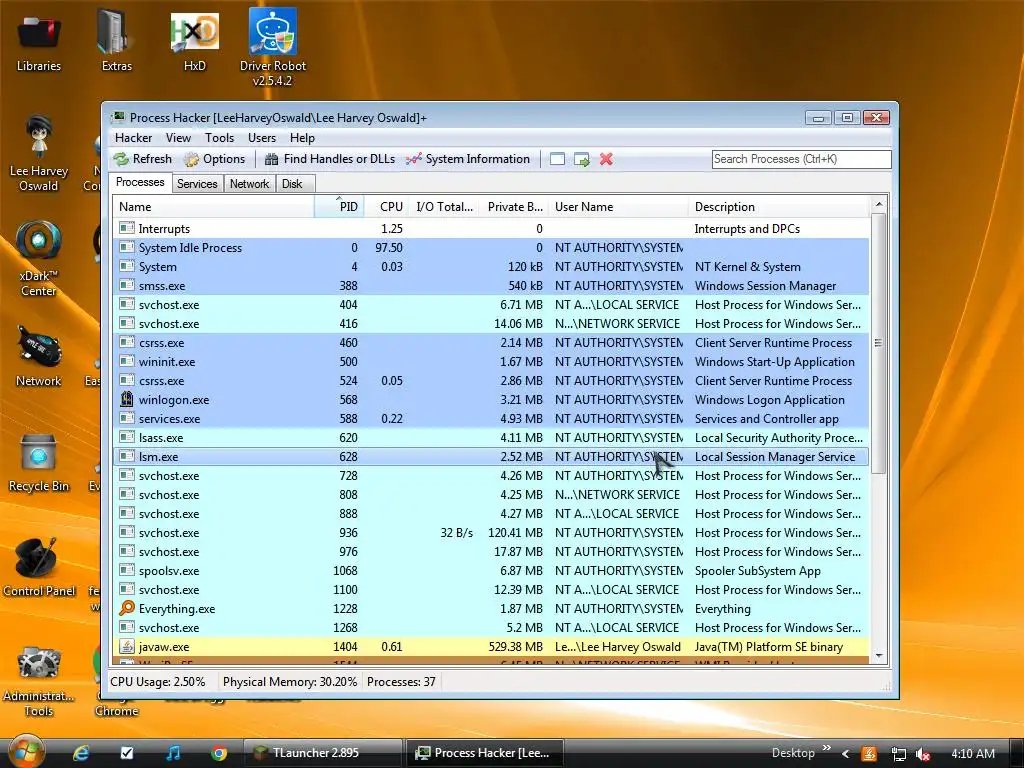Click CPU Usage status bar entry
Image resolution: width=1024 pixels, height=768 pixels.
click(x=157, y=682)
